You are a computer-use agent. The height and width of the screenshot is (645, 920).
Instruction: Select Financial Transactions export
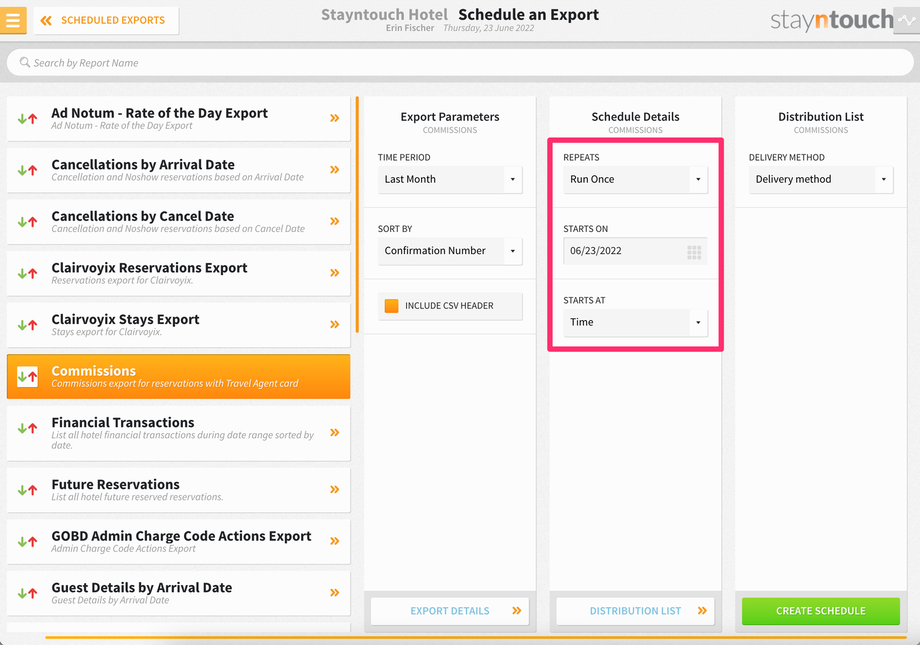tap(178, 433)
